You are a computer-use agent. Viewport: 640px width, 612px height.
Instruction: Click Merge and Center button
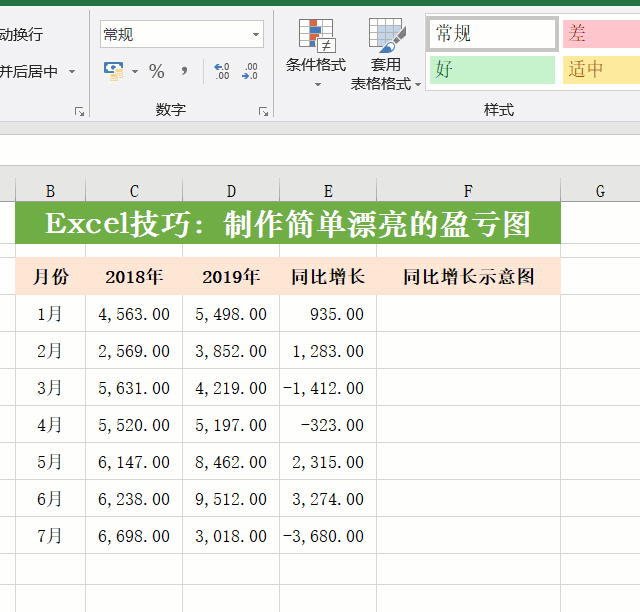coord(29,71)
